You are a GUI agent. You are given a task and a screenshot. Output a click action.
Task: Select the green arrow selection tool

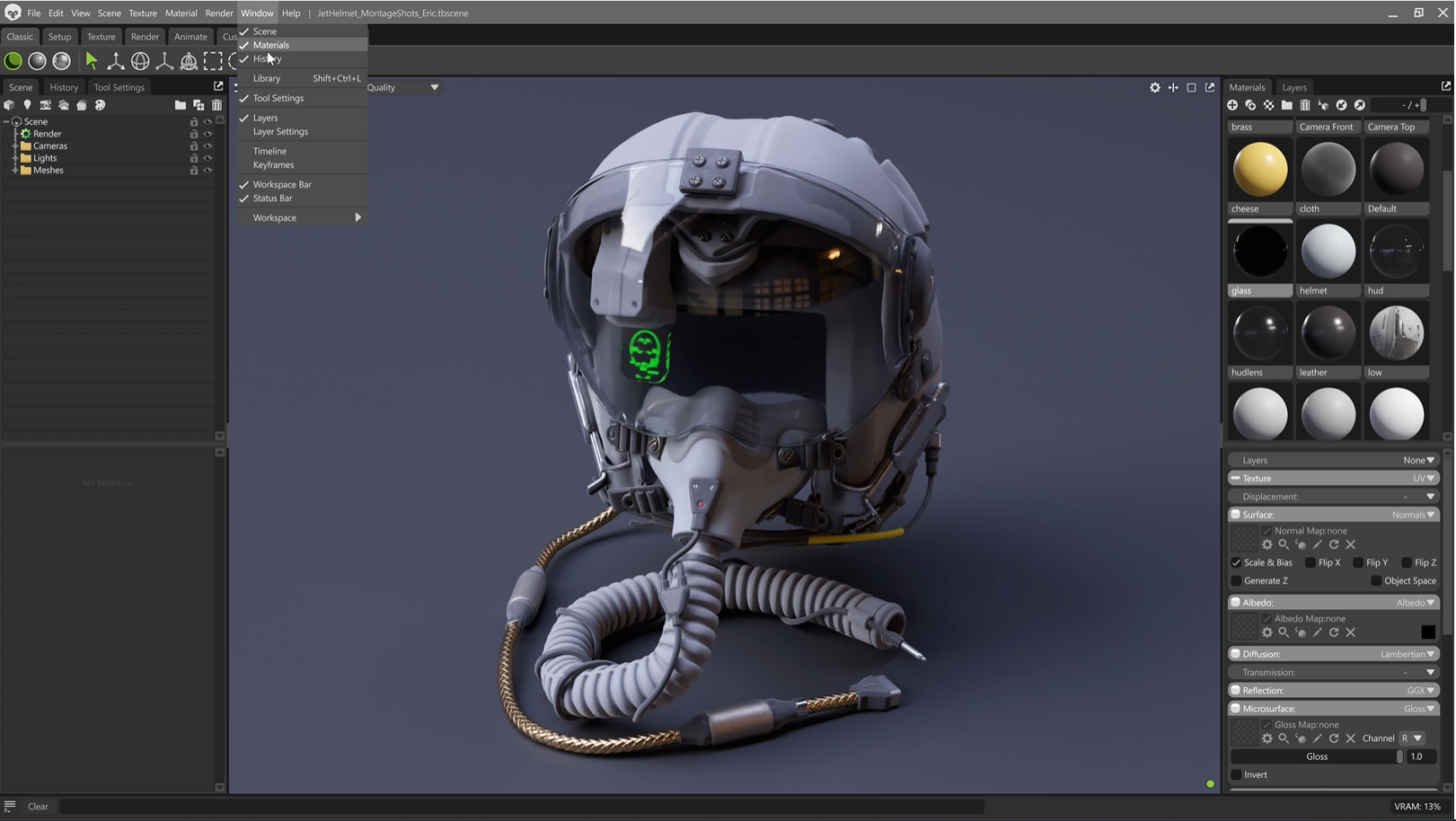point(91,60)
